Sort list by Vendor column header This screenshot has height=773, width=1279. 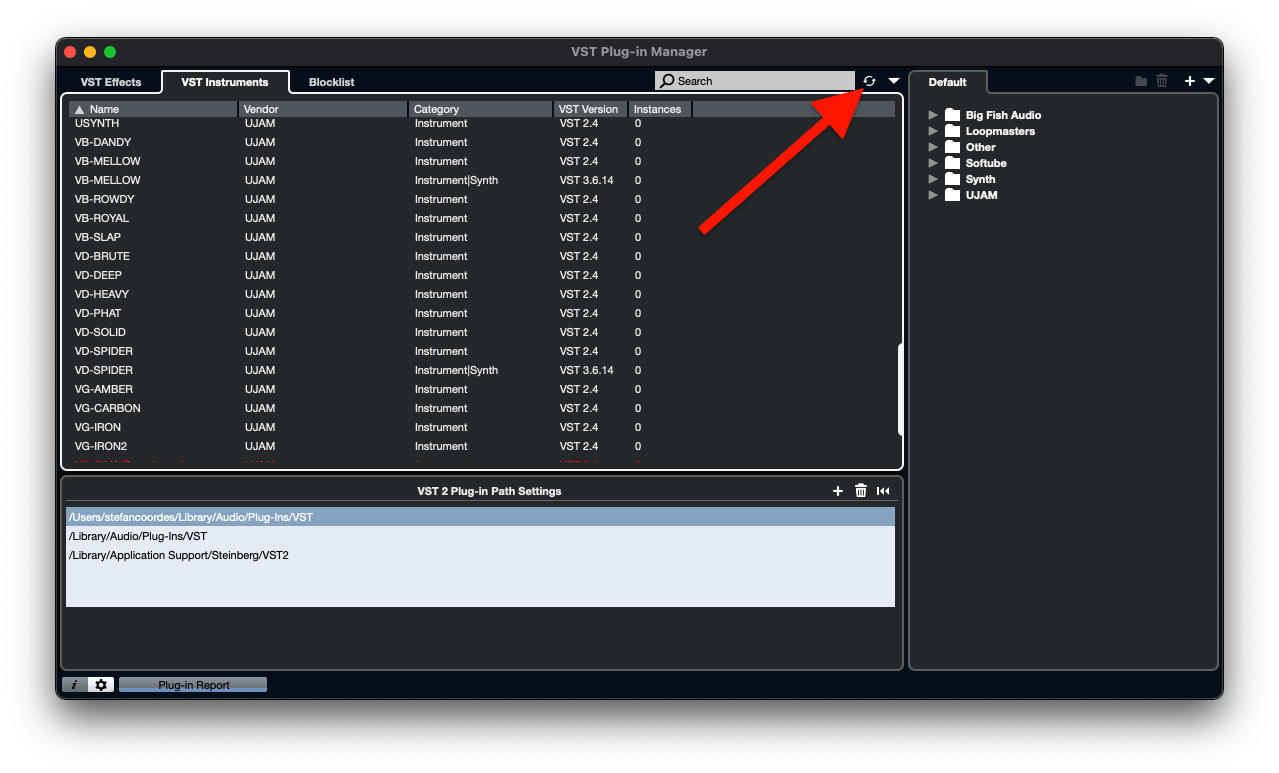click(x=323, y=109)
